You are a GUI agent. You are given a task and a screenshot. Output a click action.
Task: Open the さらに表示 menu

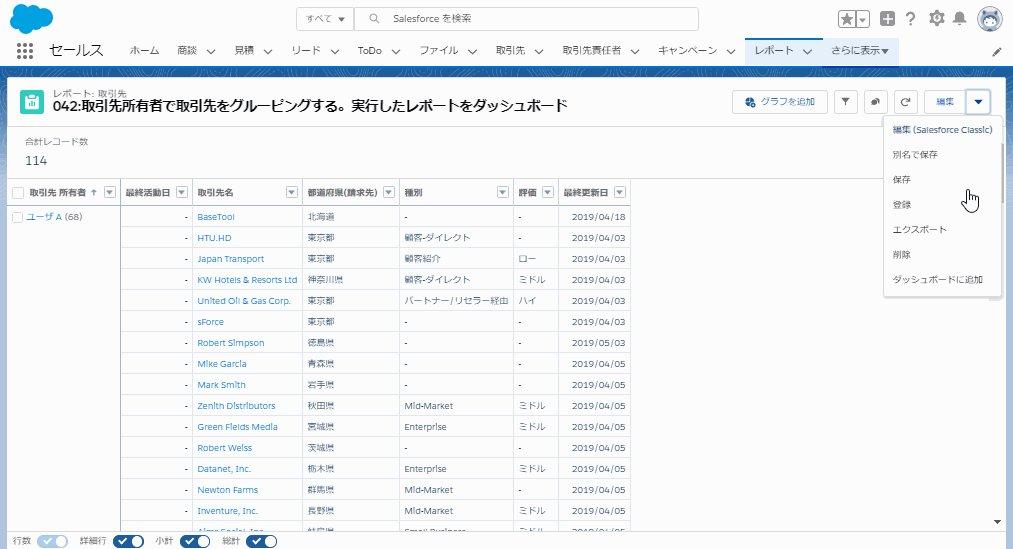pyautogui.click(x=860, y=50)
